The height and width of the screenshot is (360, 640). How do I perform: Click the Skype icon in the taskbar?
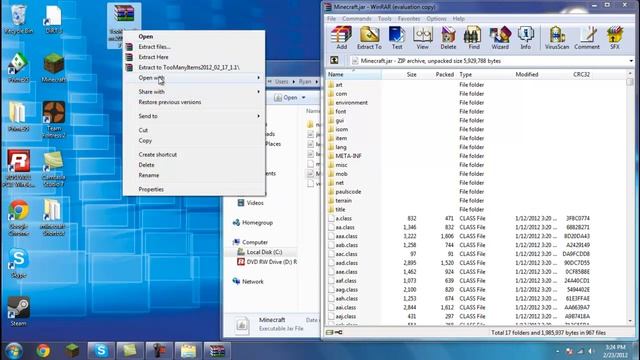pyautogui.click(x=101, y=351)
